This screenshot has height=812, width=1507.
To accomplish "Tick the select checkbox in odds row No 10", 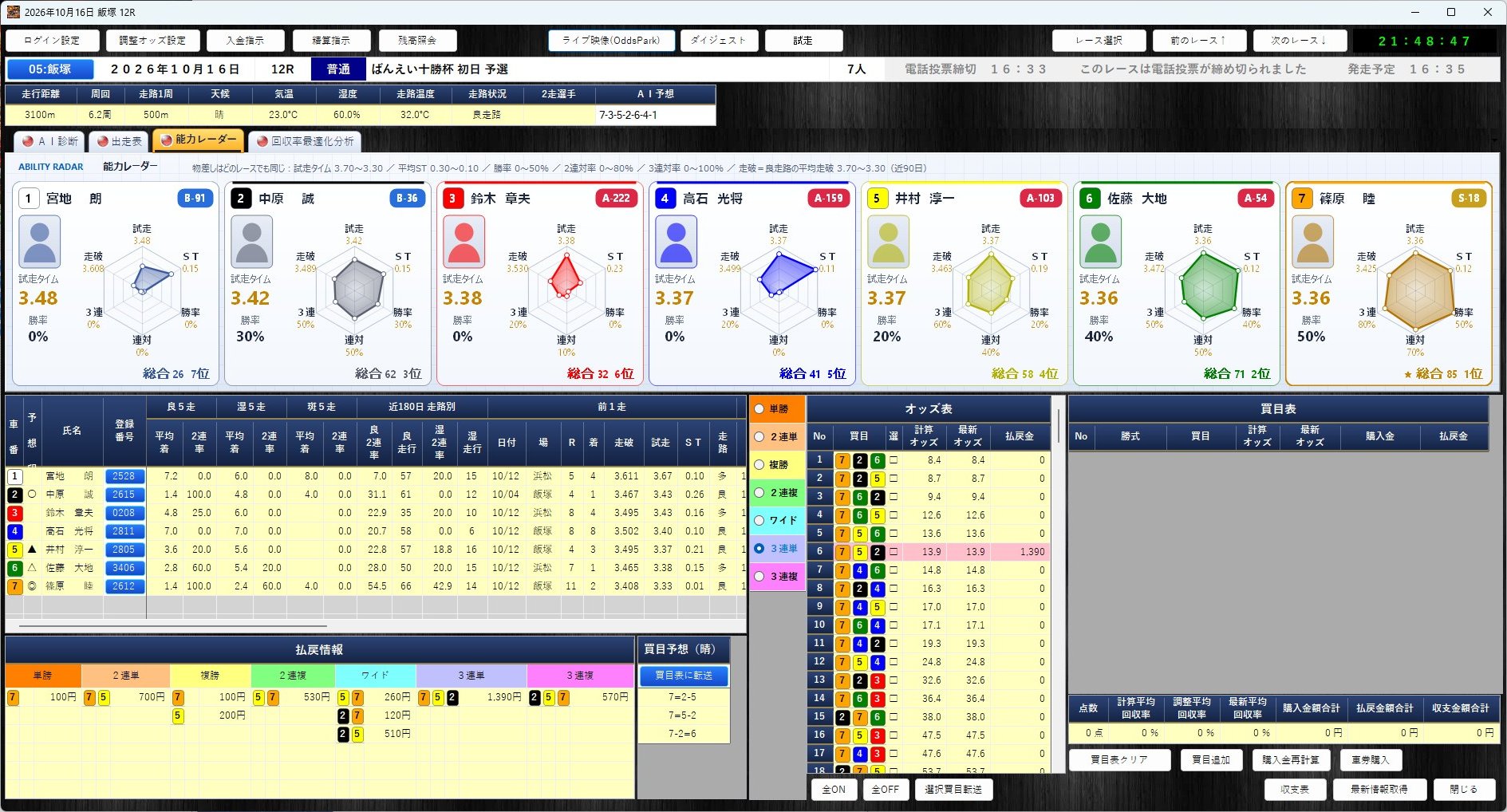I will pyautogui.click(x=894, y=625).
